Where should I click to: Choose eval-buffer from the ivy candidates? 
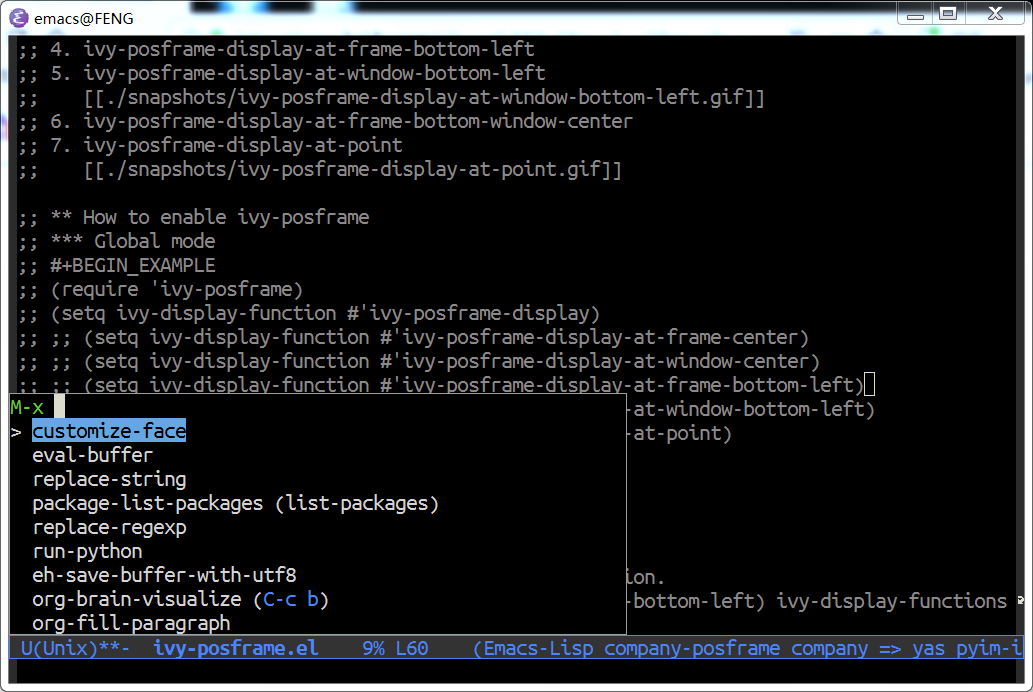tap(92, 455)
